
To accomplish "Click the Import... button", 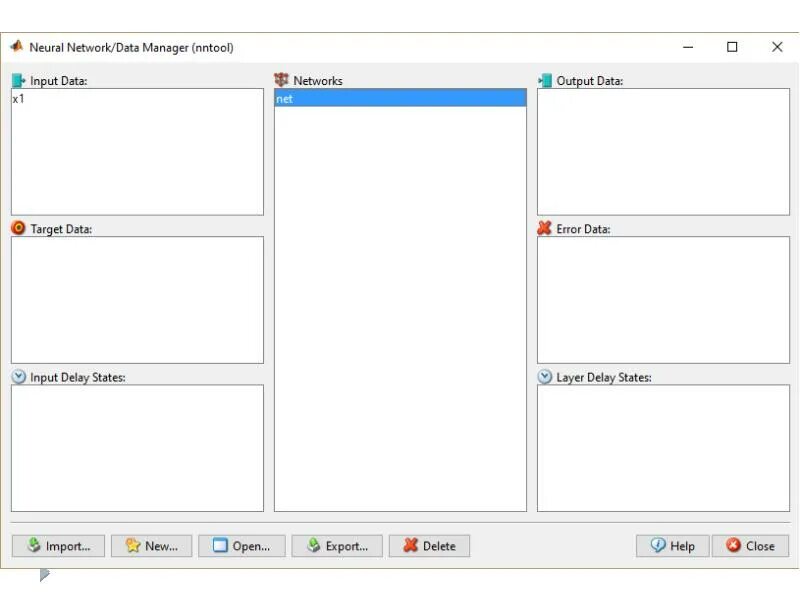I will click(58, 546).
